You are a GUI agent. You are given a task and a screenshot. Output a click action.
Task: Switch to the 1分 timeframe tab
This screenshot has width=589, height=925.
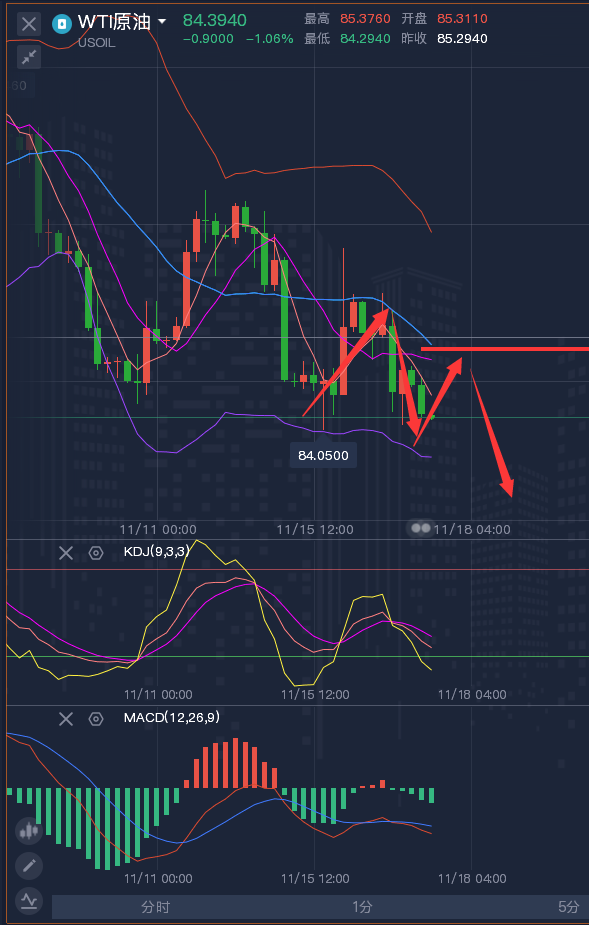[x=362, y=906]
